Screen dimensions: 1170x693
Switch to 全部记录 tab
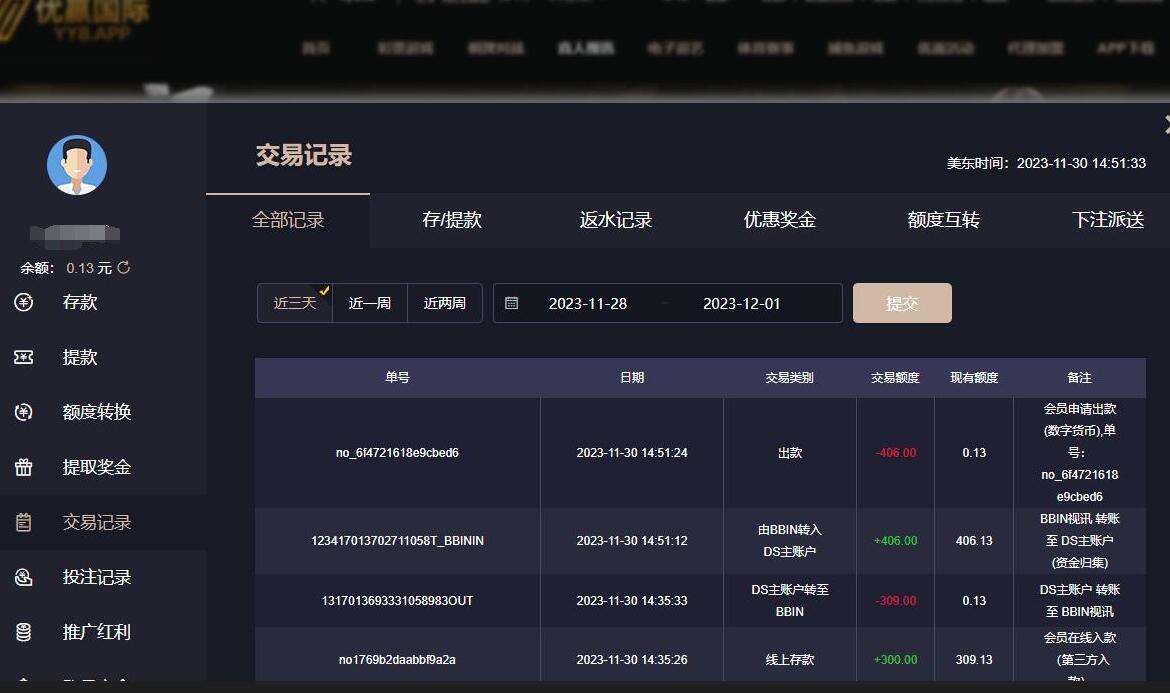(x=288, y=220)
